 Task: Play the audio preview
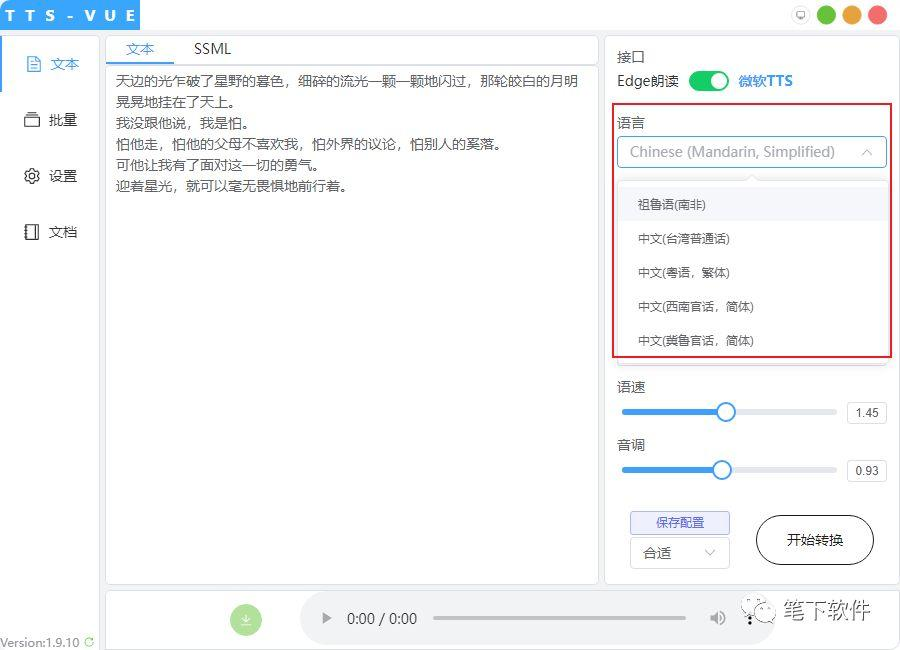point(327,618)
